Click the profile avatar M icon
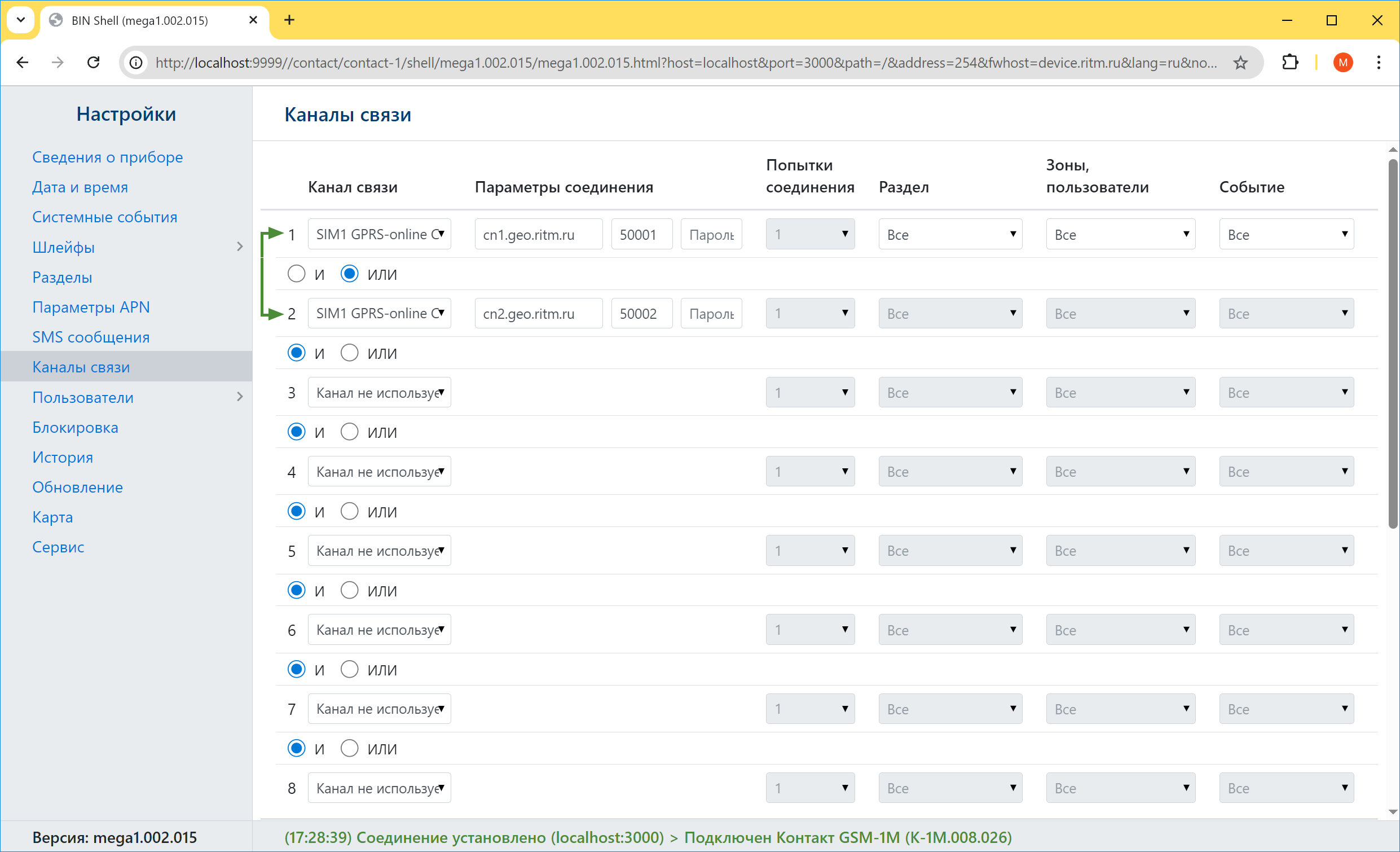 (1342, 63)
